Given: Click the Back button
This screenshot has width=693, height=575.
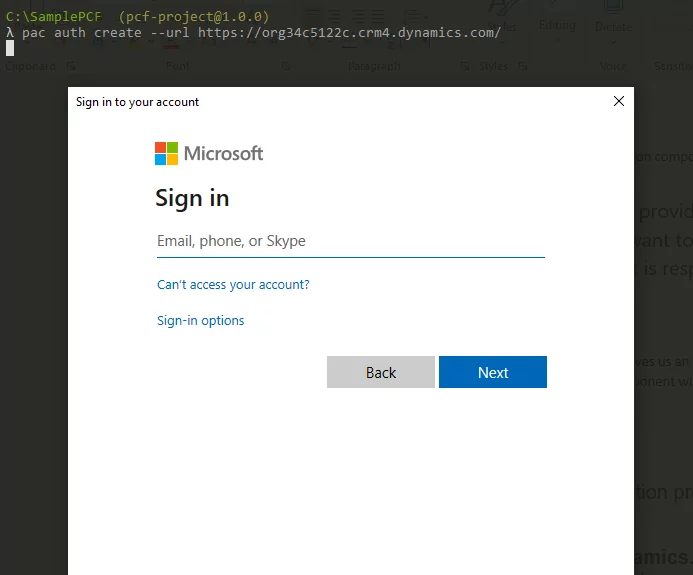Looking at the screenshot, I should 381,372.
